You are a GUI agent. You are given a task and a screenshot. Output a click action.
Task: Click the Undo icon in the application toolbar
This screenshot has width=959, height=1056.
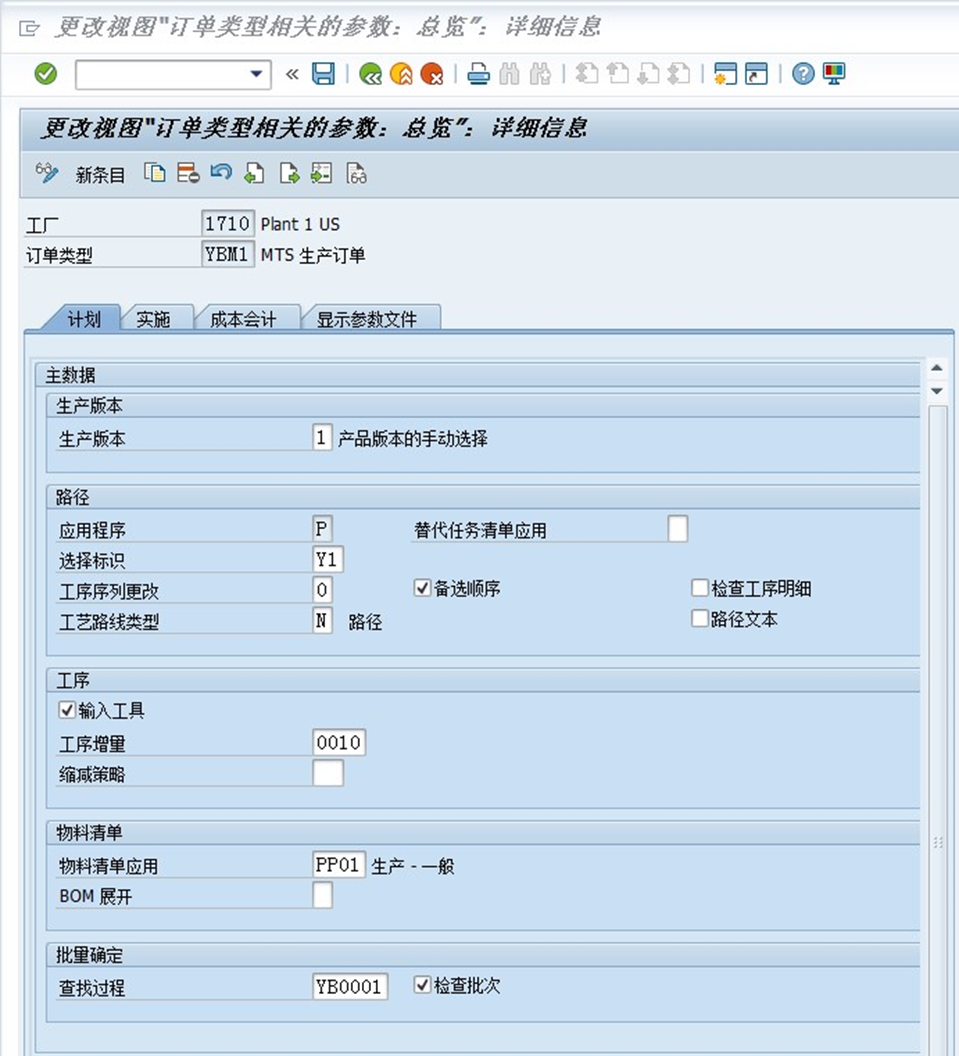point(222,173)
